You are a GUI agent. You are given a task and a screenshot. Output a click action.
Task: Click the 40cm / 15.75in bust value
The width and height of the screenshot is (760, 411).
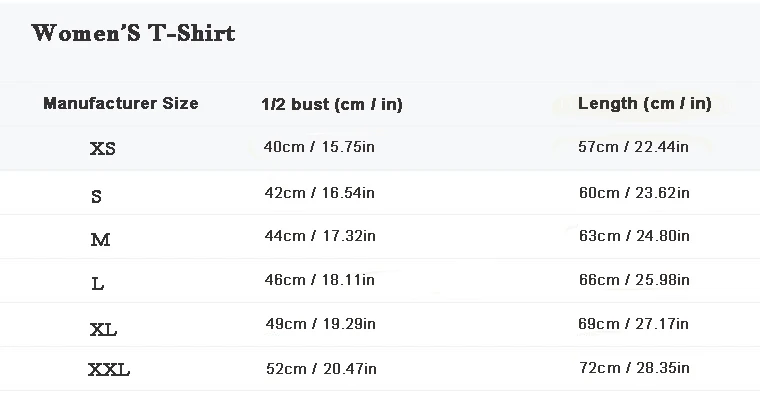[x=319, y=147]
